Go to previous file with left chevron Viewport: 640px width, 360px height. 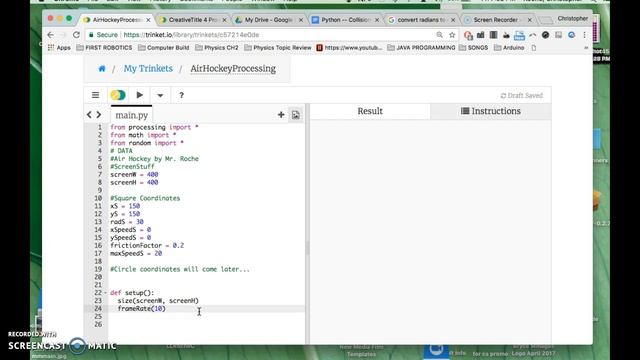pos(89,115)
